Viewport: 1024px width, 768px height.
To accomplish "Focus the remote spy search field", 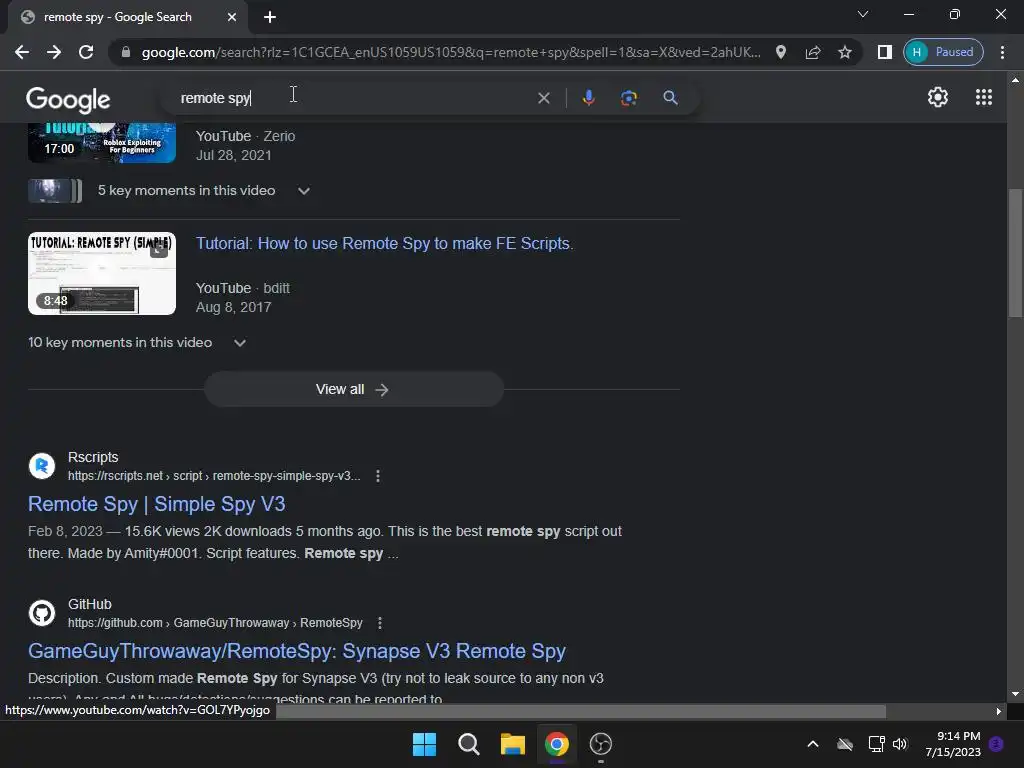I will click(353, 98).
